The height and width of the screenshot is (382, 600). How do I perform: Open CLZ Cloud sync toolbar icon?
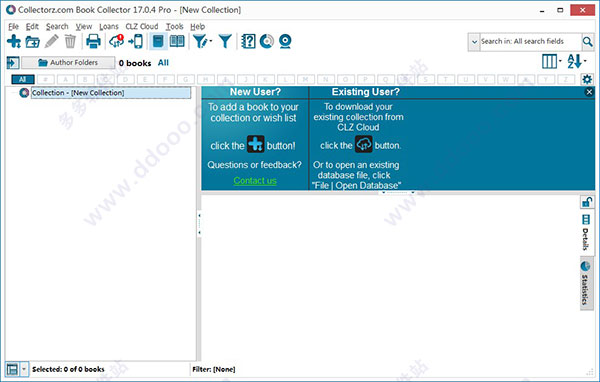point(116,41)
